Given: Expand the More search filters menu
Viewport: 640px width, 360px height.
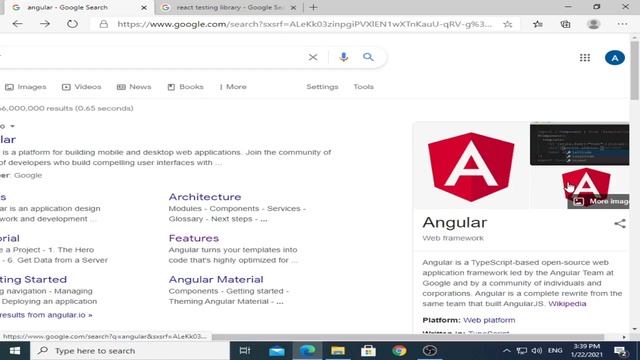Looking at the screenshot, I should pos(233,87).
